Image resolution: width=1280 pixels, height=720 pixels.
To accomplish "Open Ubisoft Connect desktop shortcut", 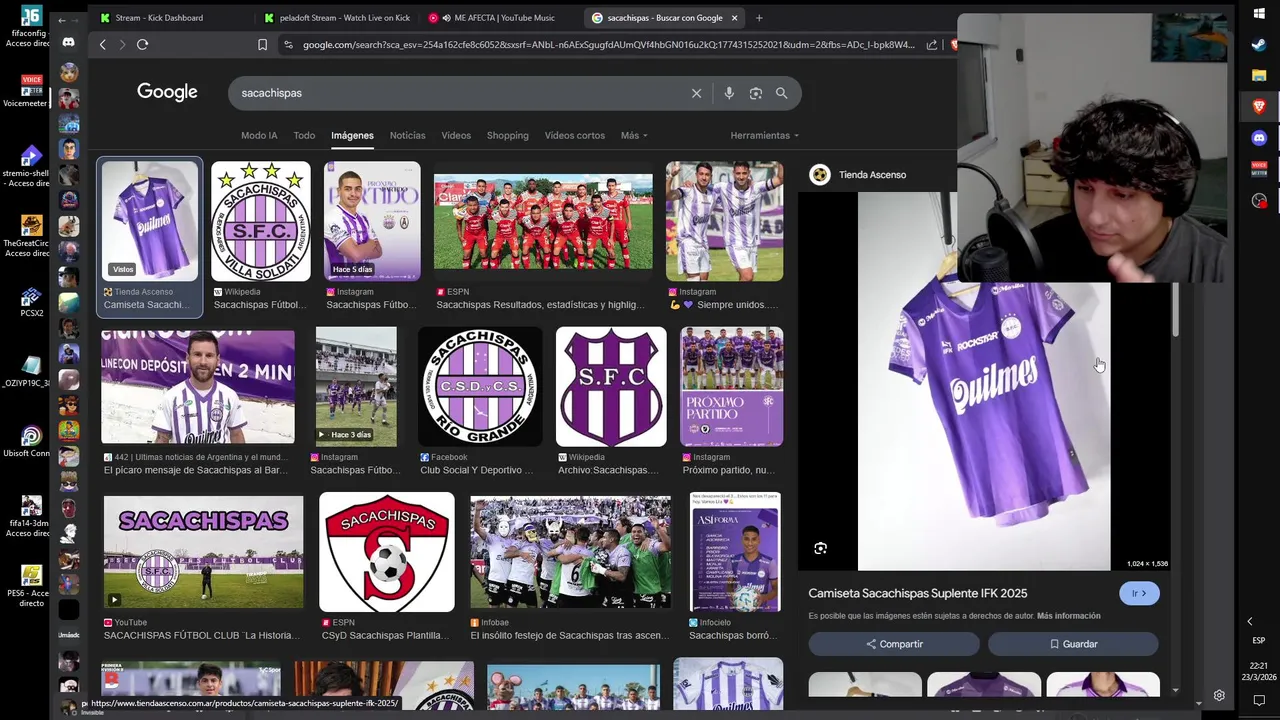I will click(31, 441).
